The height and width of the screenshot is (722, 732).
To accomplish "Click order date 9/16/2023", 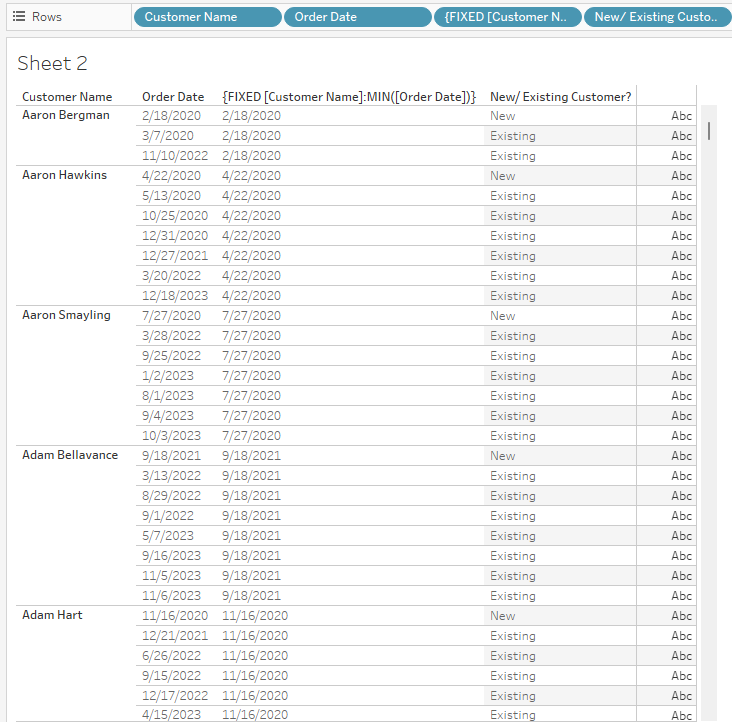I will 171,556.
